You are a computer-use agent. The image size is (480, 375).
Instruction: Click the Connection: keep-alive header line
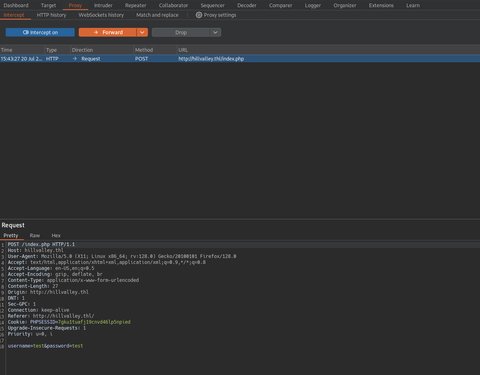click(x=38, y=310)
